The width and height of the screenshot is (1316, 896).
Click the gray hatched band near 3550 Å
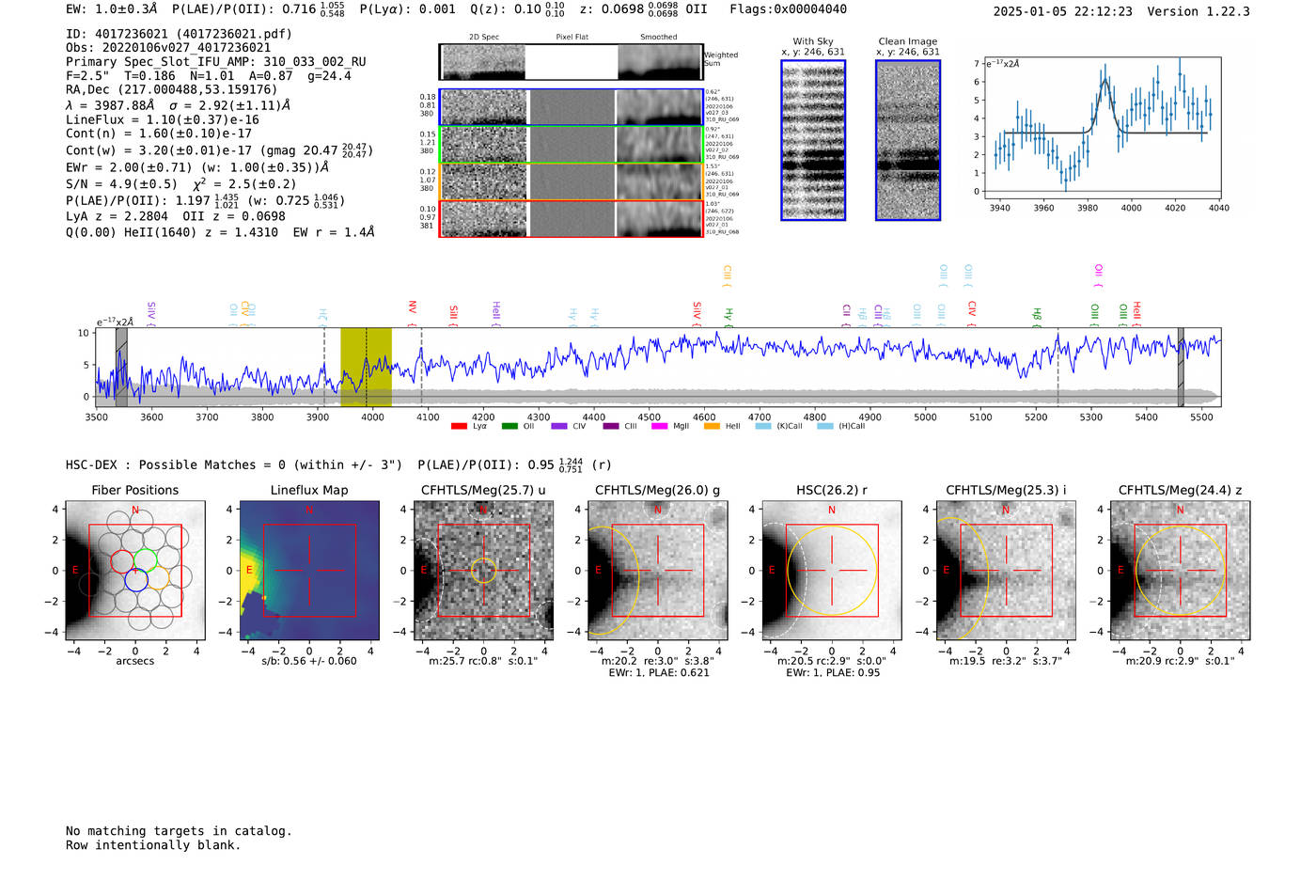pos(121,368)
